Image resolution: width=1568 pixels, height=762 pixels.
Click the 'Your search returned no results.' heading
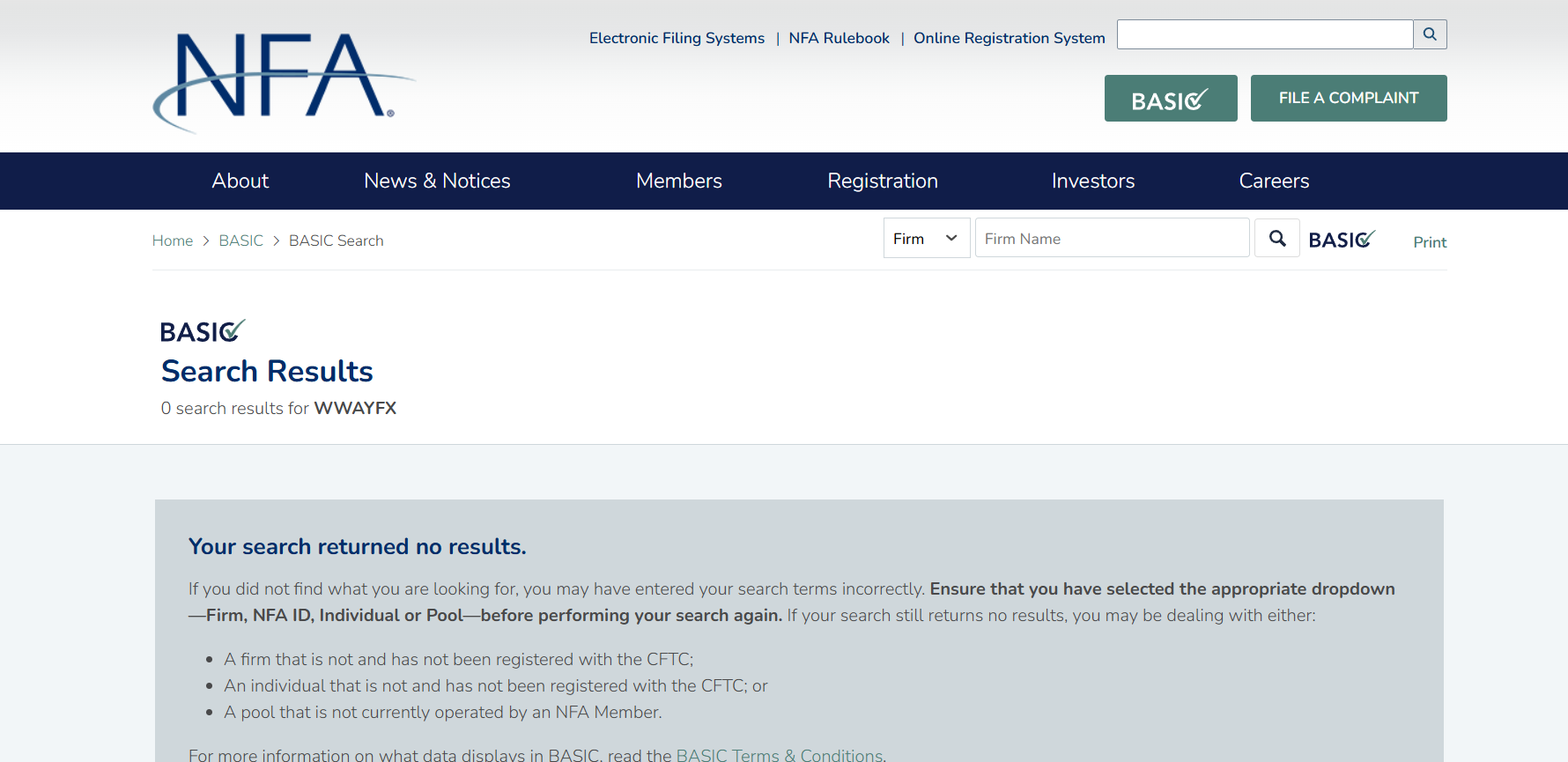[x=357, y=546]
